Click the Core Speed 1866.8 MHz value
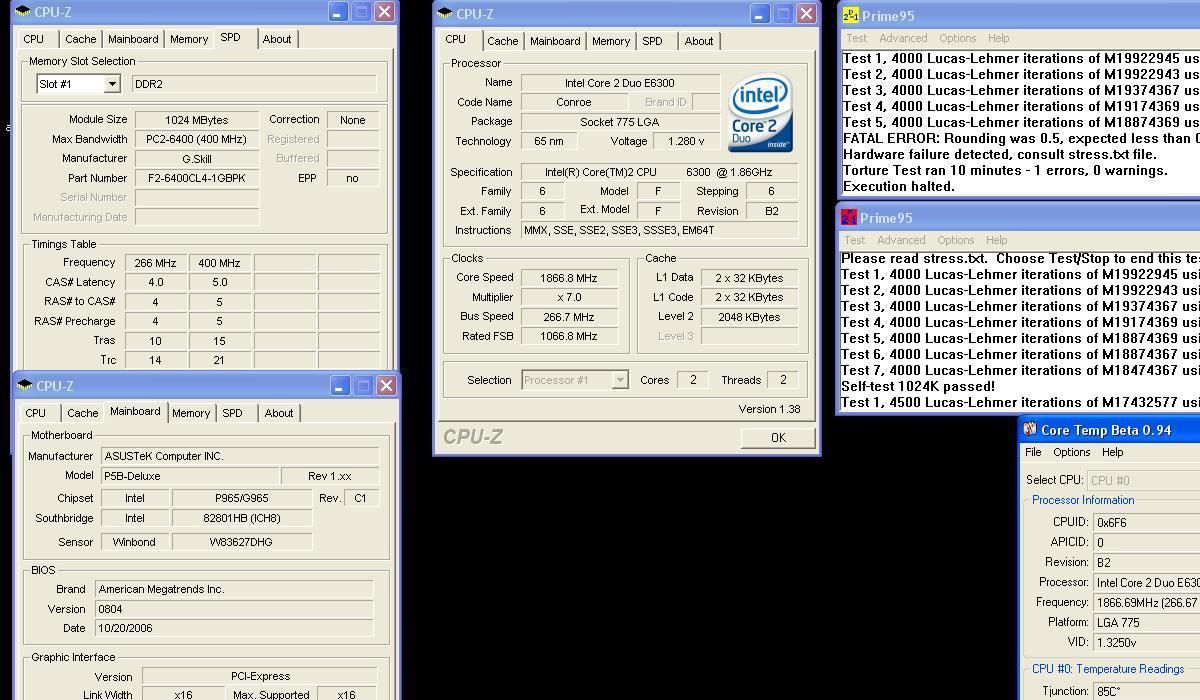This screenshot has height=700, width=1200. pos(569,278)
